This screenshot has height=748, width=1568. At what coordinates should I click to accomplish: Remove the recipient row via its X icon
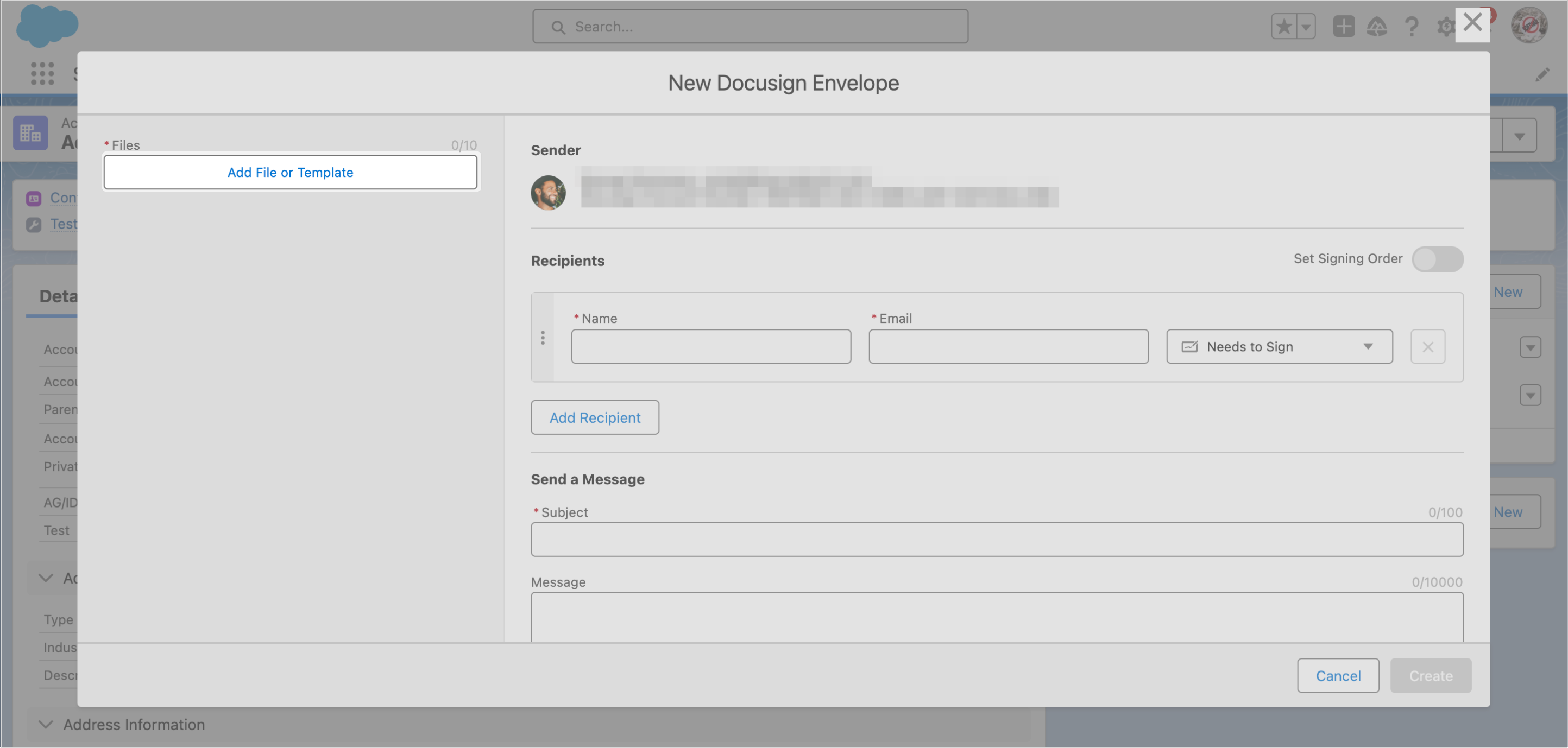[x=1427, y=346]
